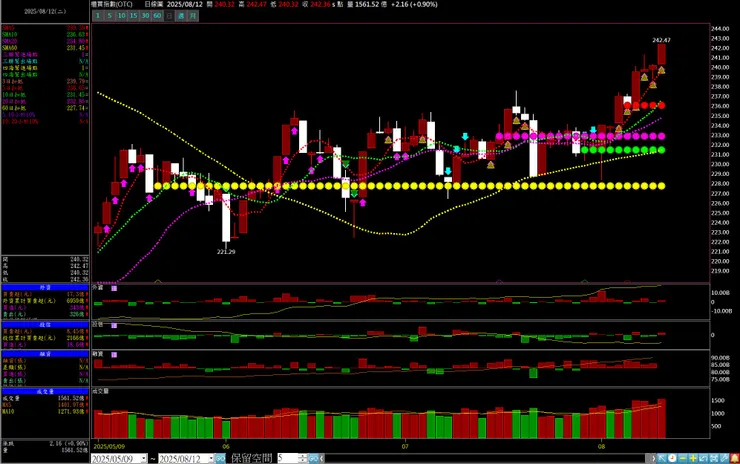Select the weekly (週) chart period
Screen dimensions: 740x464
181,16
